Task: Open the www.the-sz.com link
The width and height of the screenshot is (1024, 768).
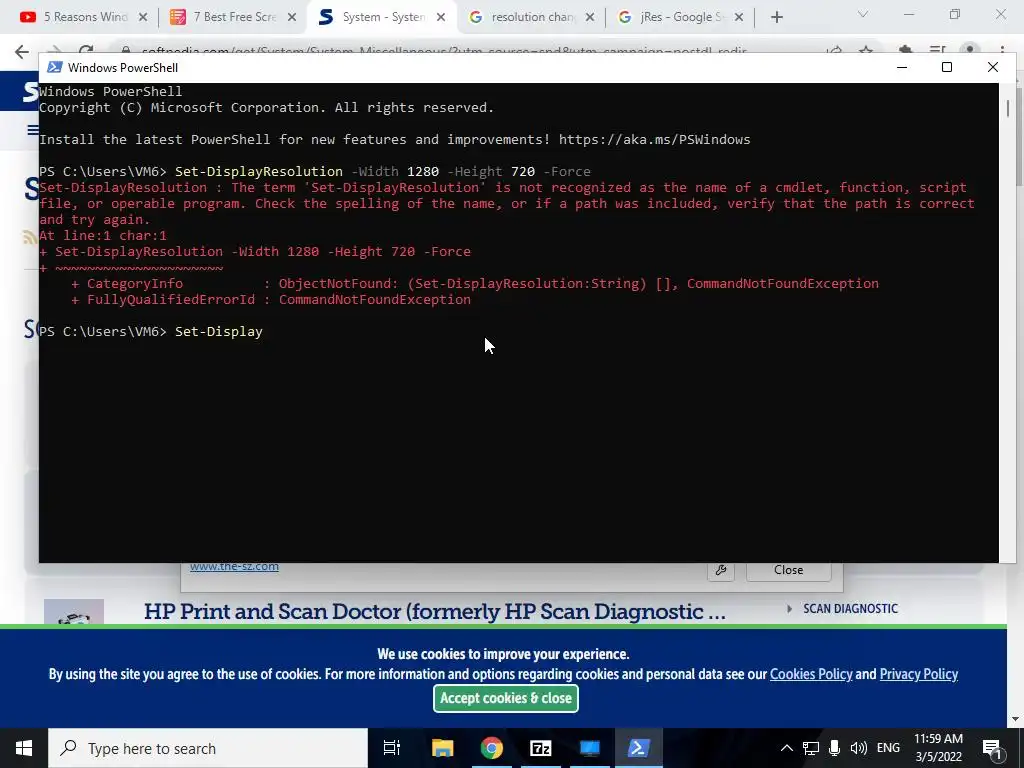Action: coord(234,566)
